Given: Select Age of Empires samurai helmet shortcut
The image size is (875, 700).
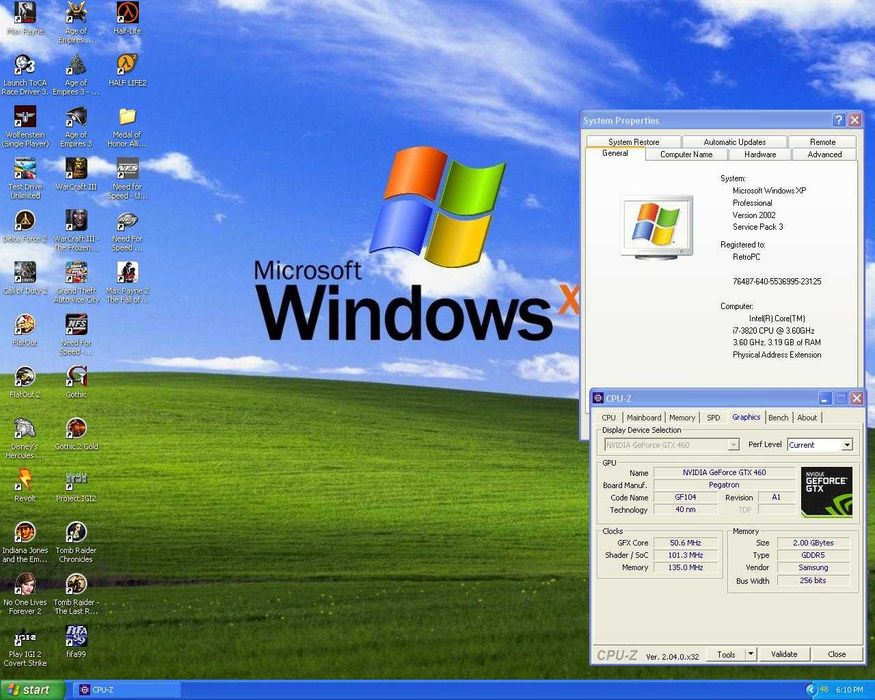Looking at the screenshot, I should tap(76, 23).
